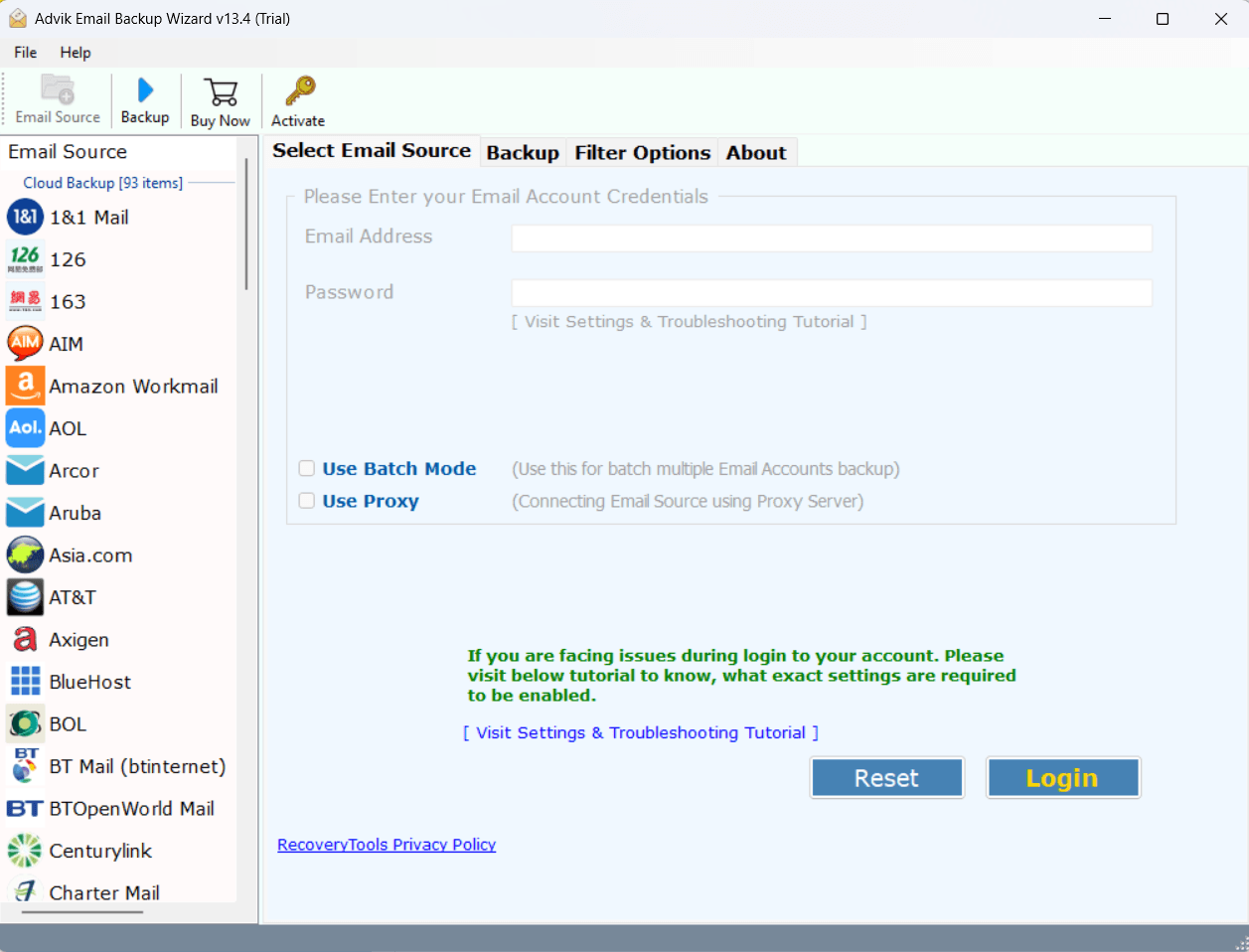This screenshot has height=952, width=1249.
Task: Pick the Arcor envelope icon
Action: (25, 470)
